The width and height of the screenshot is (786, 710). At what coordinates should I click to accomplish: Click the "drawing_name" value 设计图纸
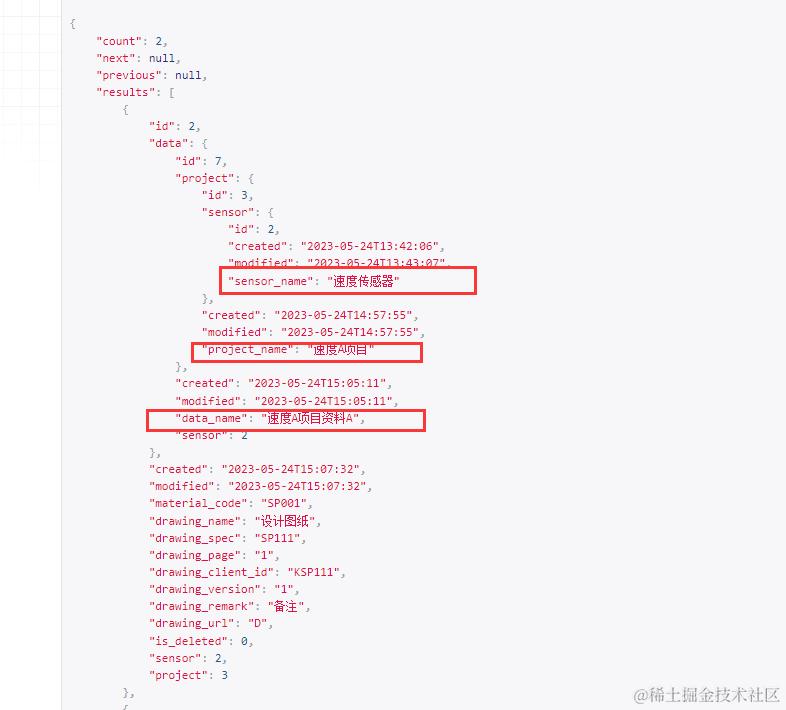pos(285,521)
